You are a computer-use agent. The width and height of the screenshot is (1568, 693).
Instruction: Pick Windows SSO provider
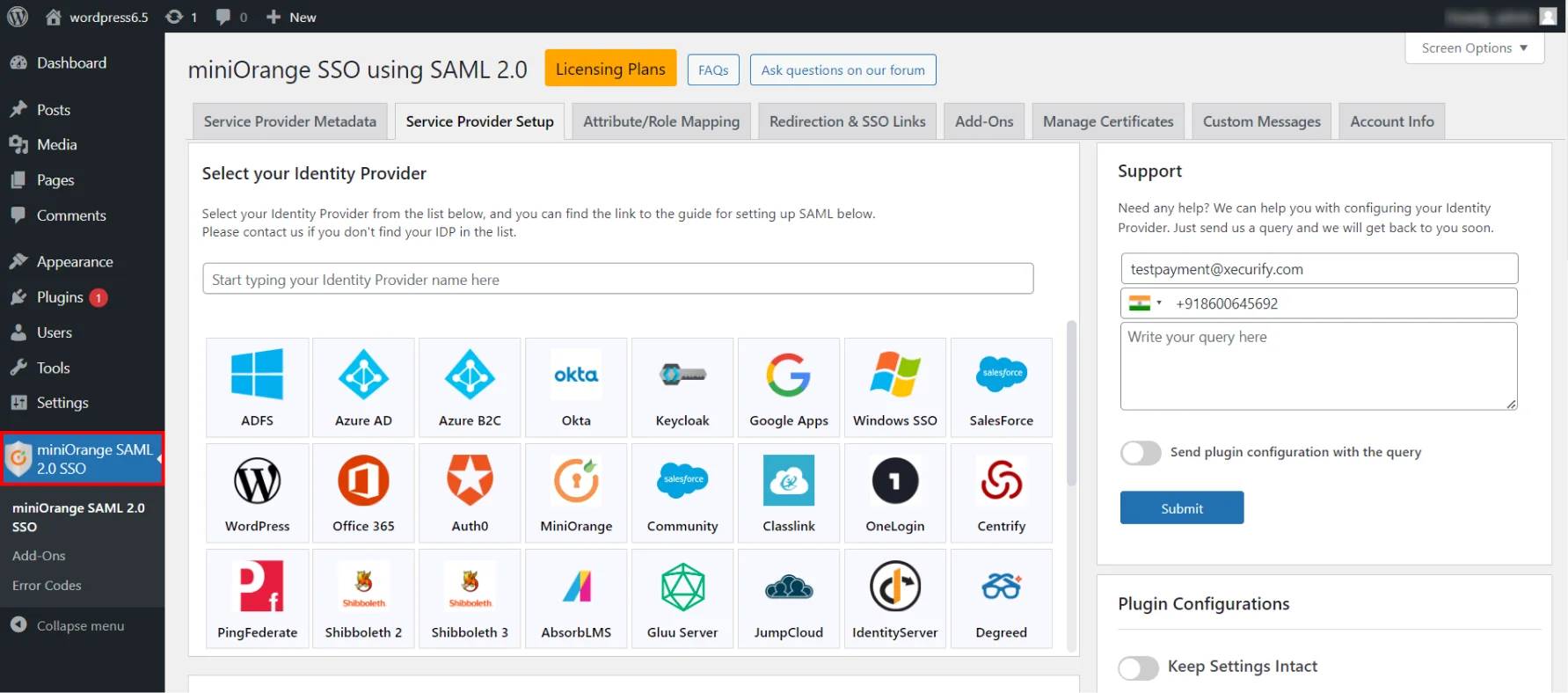coord(895,387)
